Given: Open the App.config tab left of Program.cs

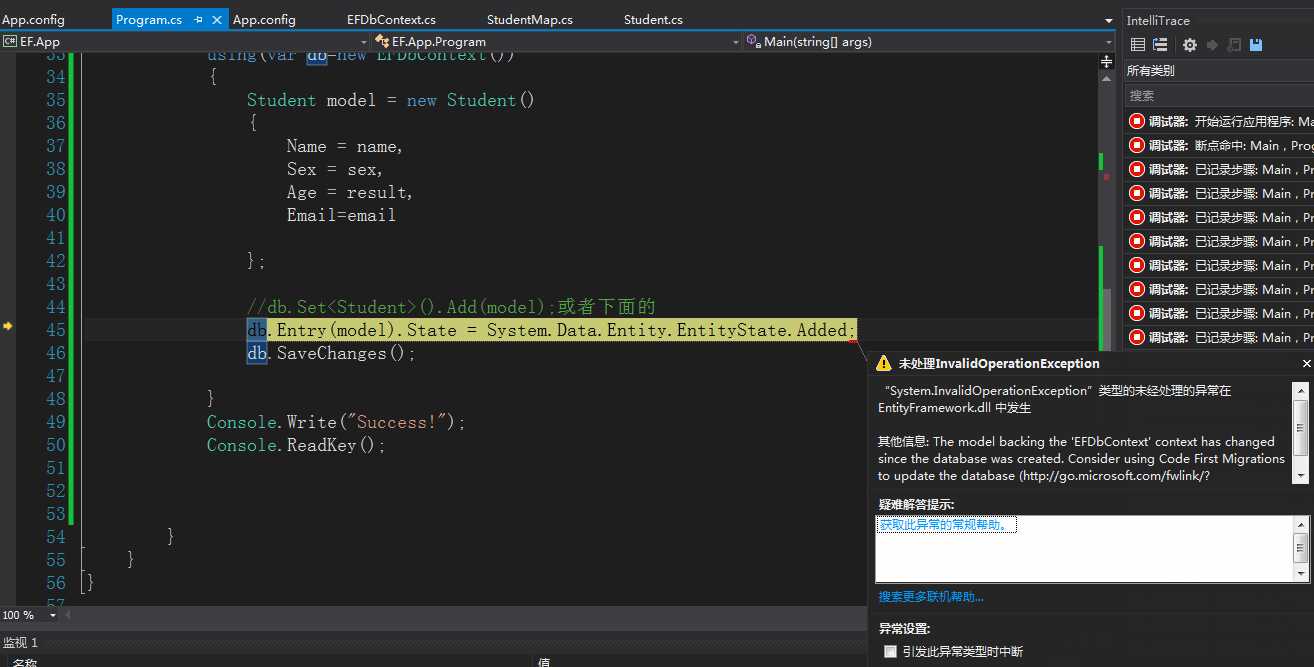Looking at the screenshot, I should [33, 20].
